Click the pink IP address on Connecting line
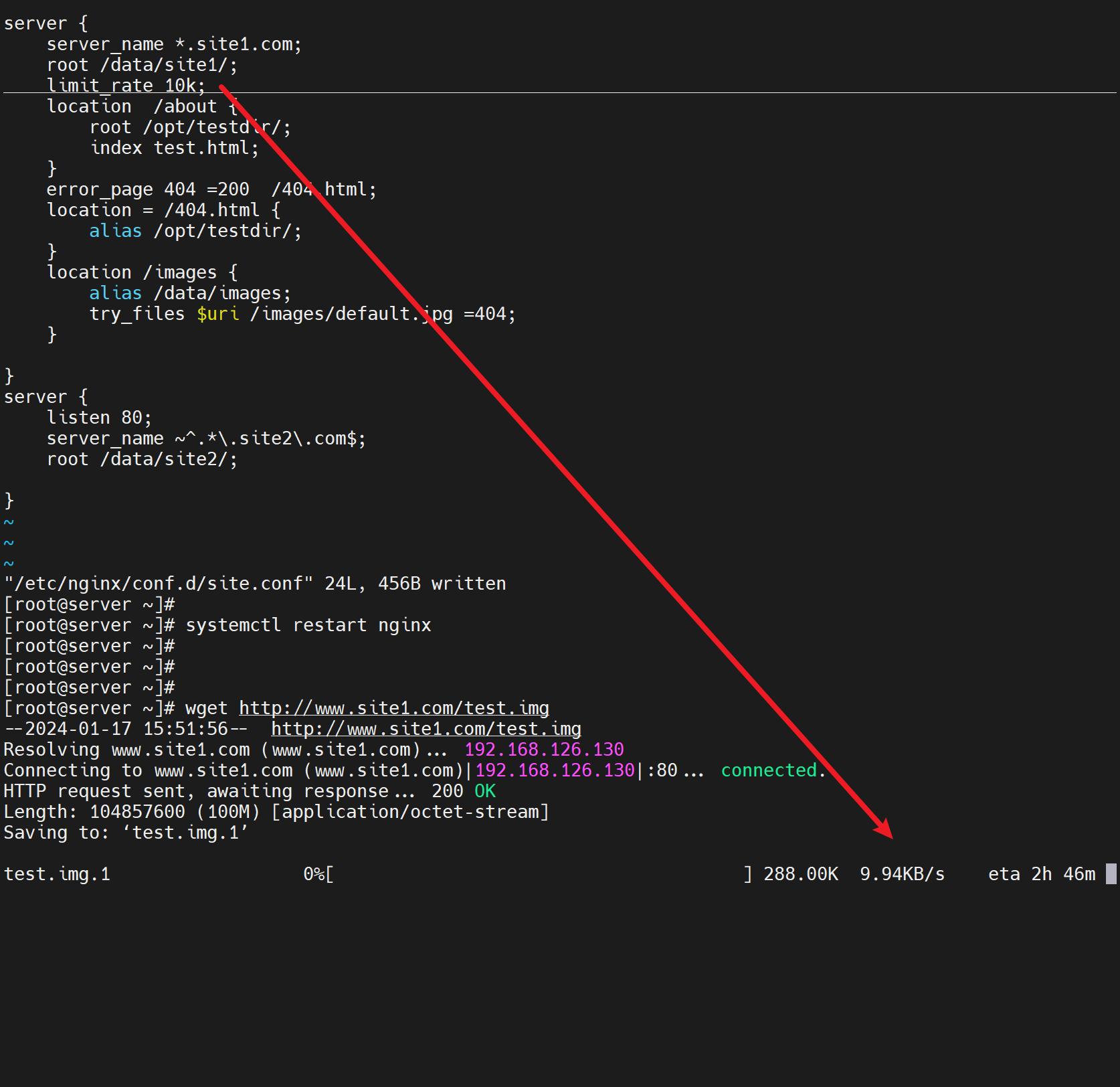Viewport: 1120px width, 1087px height. coord(555,770)
